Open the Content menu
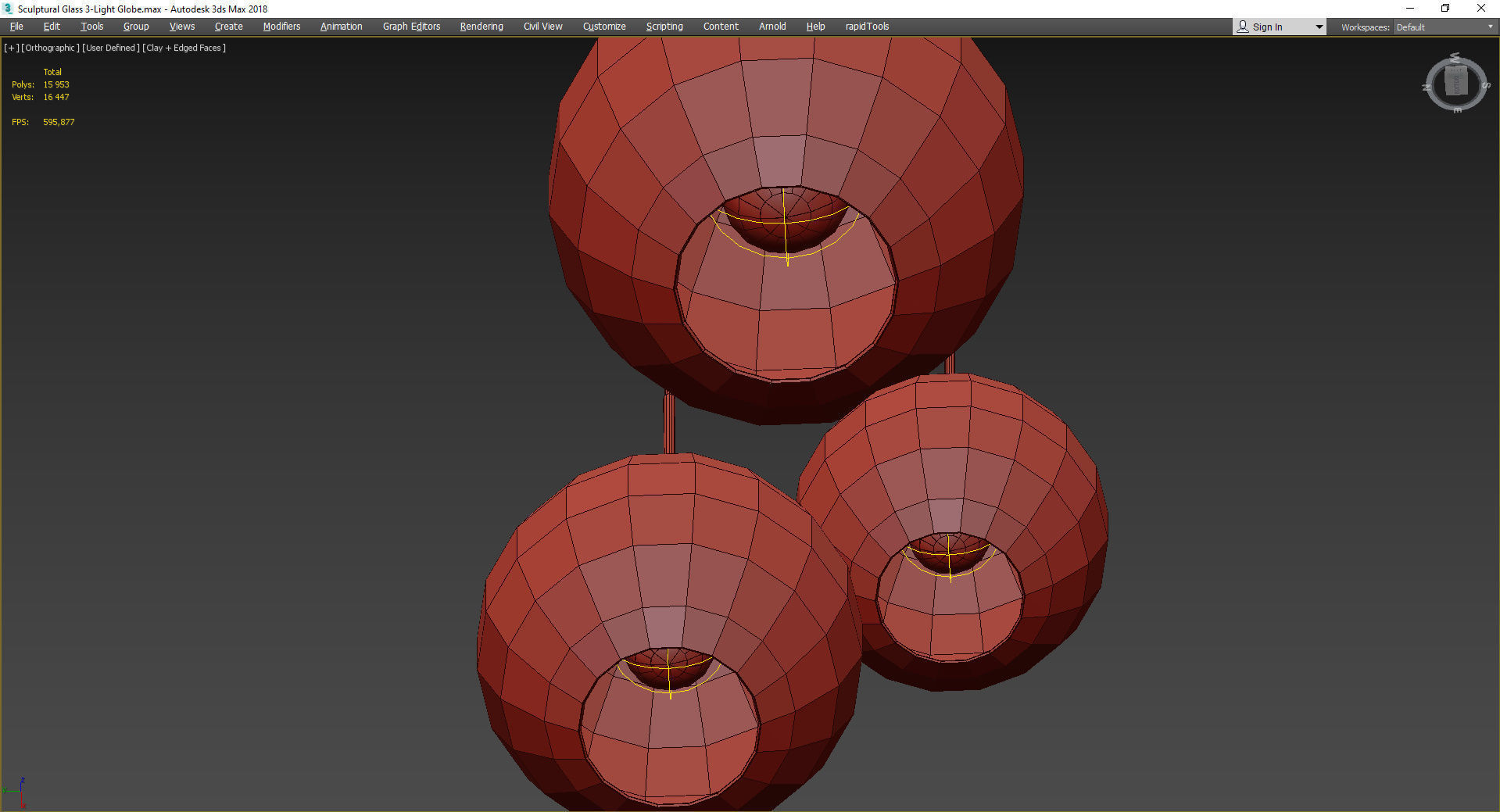Image resolution: width=1500 pixels, height=812 pixels. [721, 27]
